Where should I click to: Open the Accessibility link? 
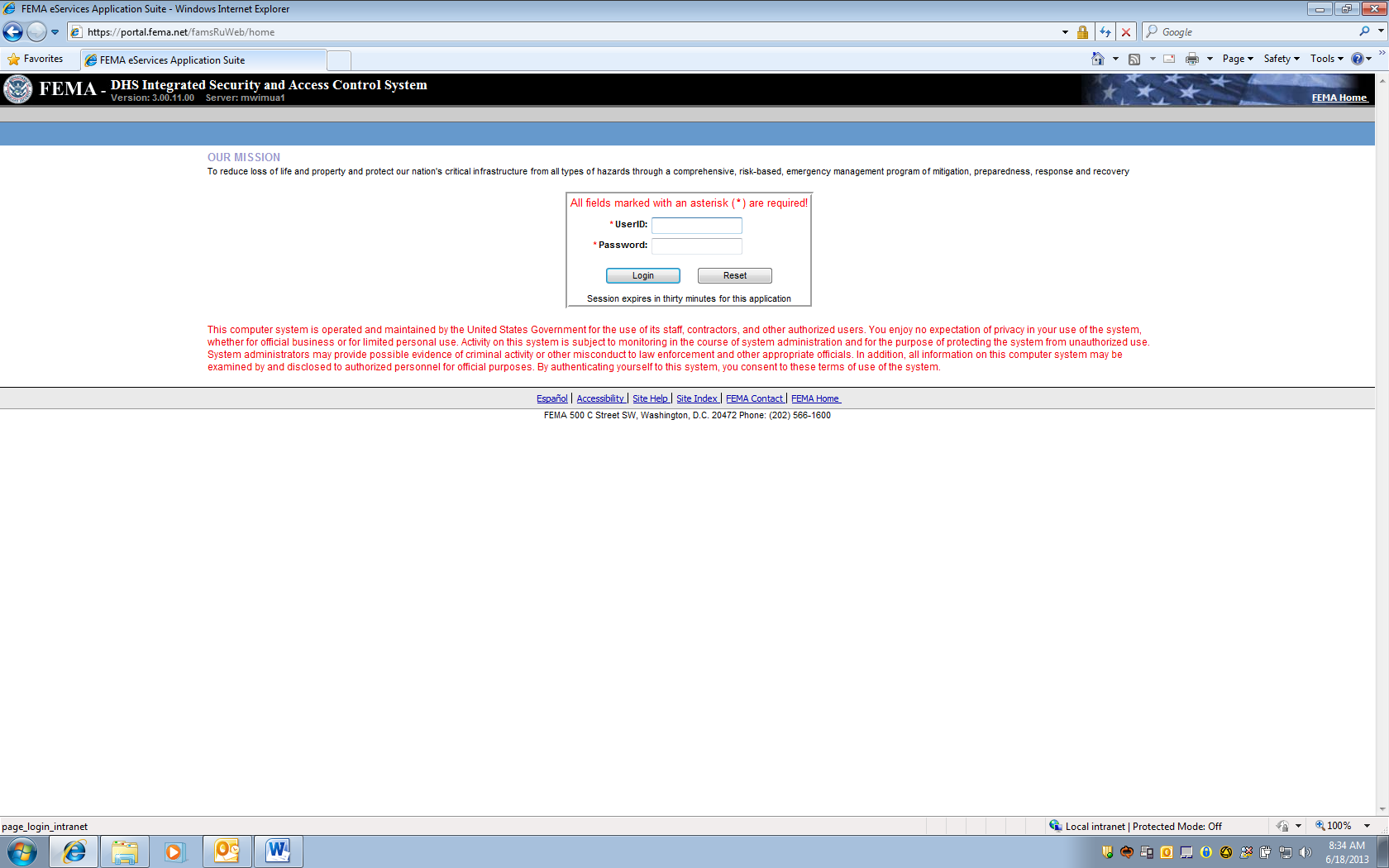tap(600, 398)
